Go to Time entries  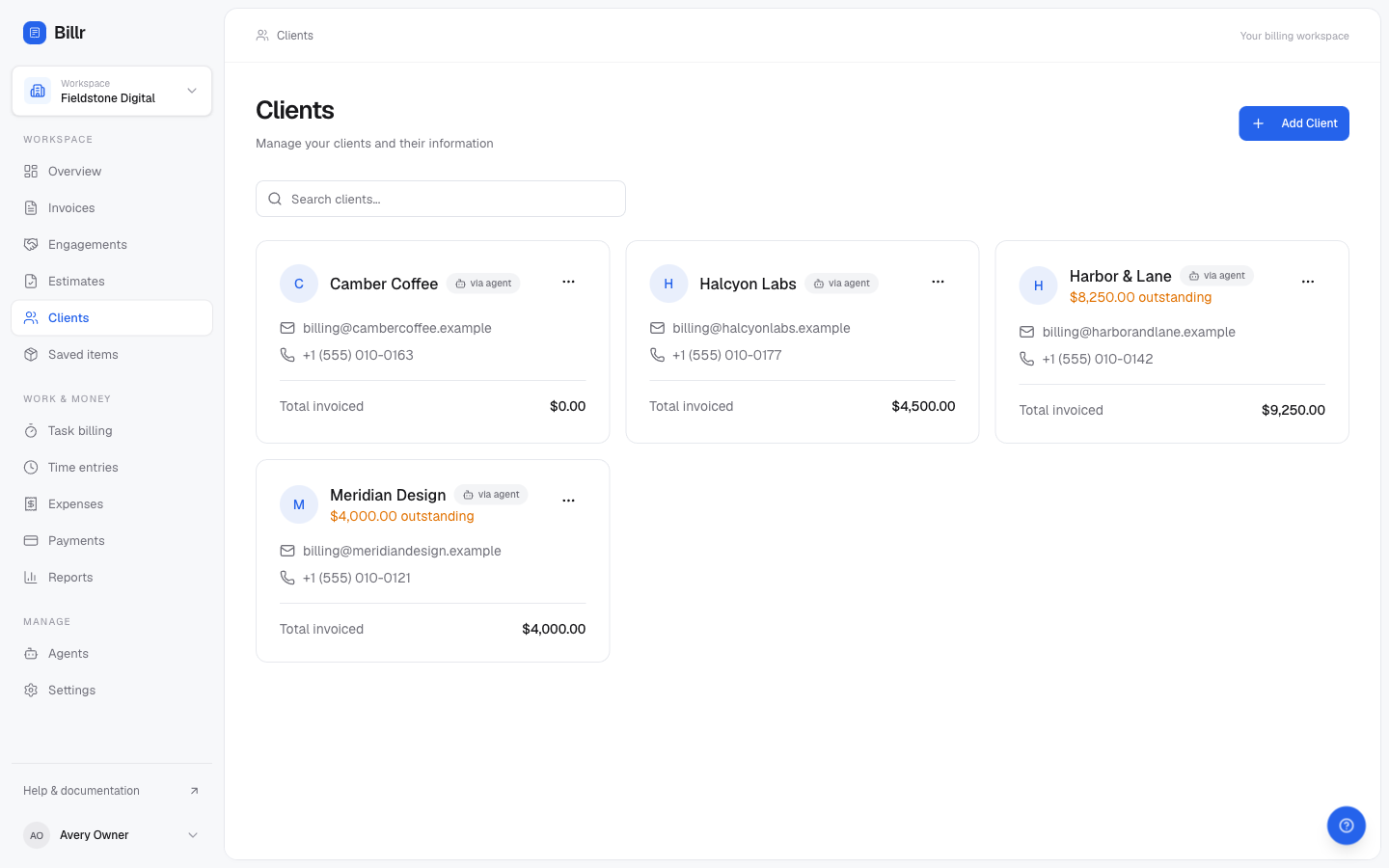pyautogui.click(x=112, y=468)
